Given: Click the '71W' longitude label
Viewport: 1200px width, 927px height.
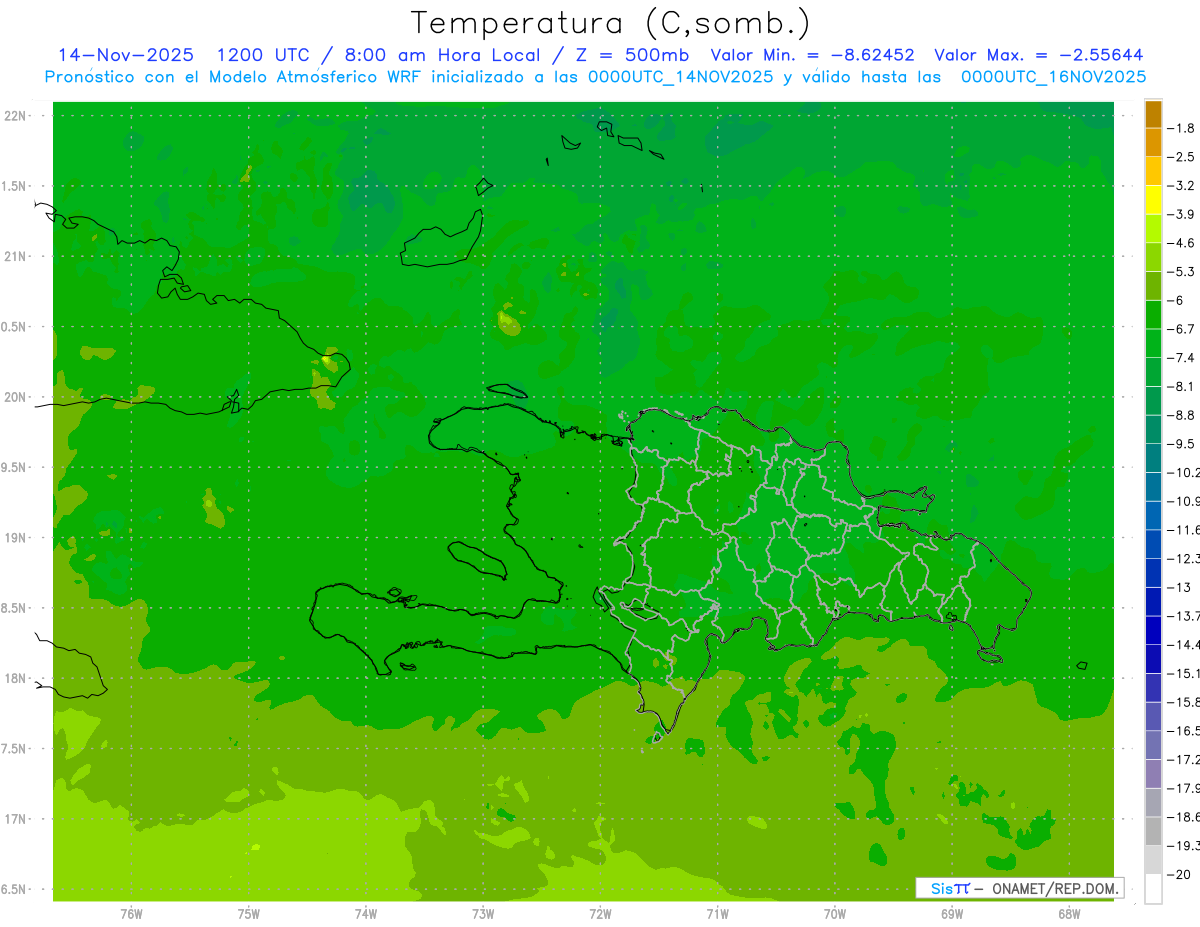Looking at the screenshot, I should (x=717, y=913).
